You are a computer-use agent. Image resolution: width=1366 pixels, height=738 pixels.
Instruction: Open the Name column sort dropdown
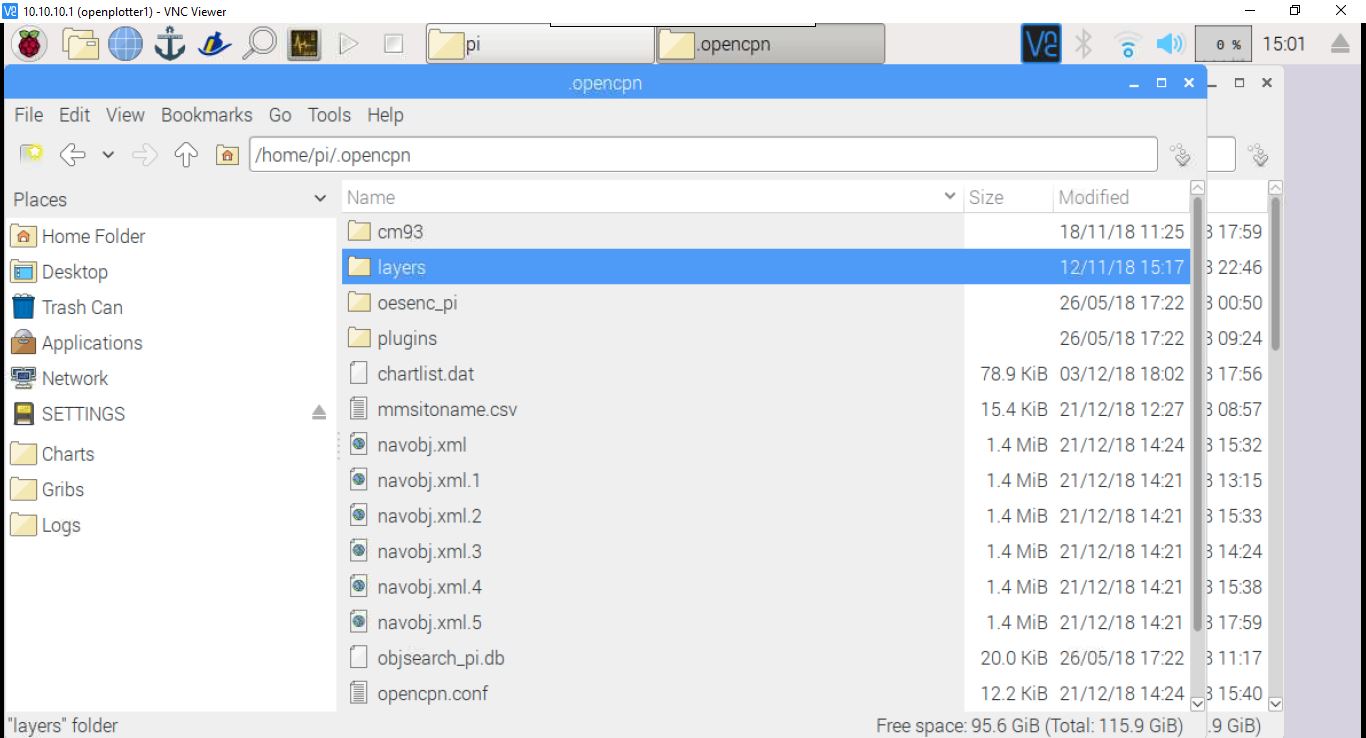click(949, 197)
